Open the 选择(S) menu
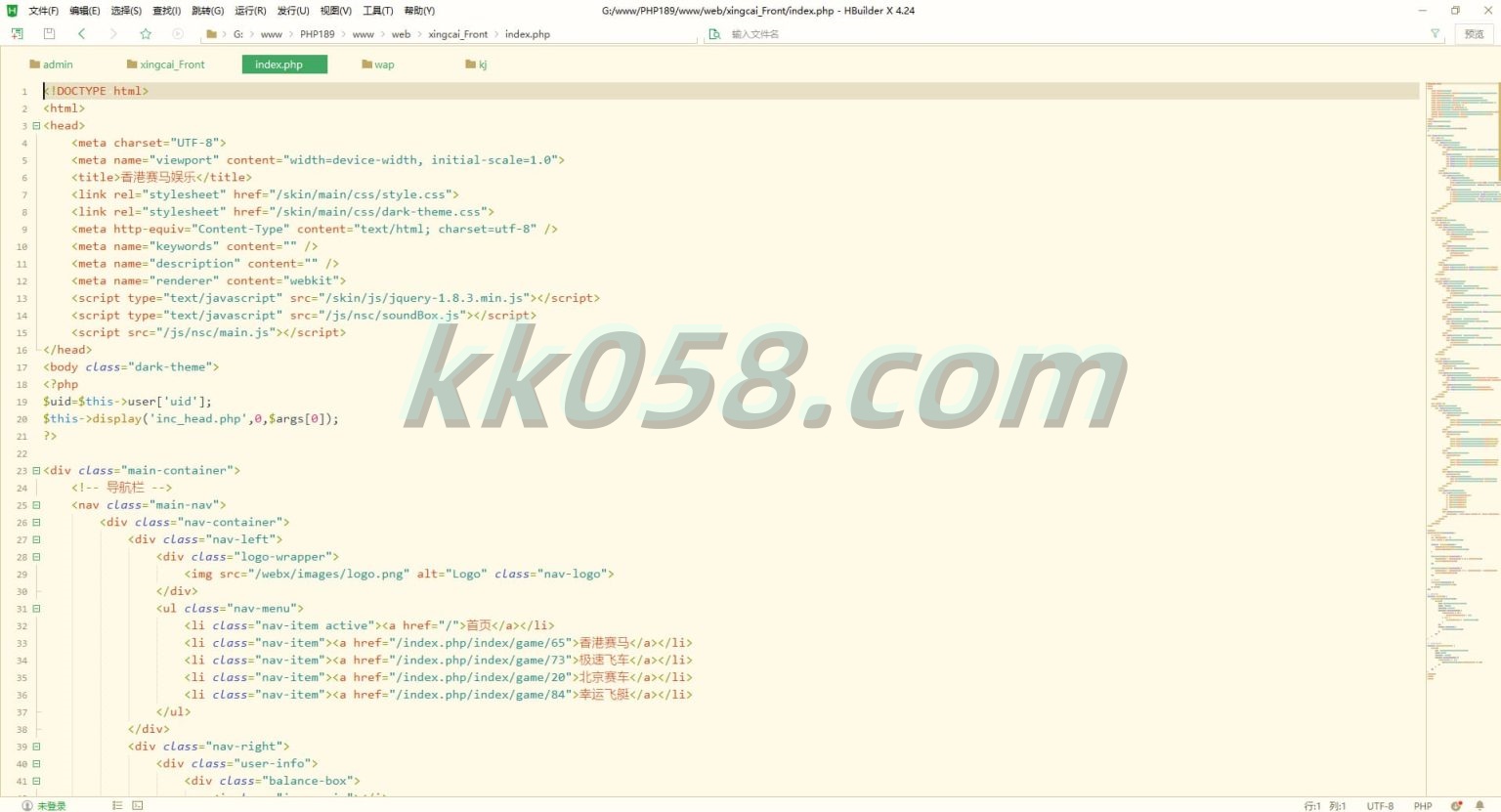This screenshot has height=812, width=1501. (126, 11)
